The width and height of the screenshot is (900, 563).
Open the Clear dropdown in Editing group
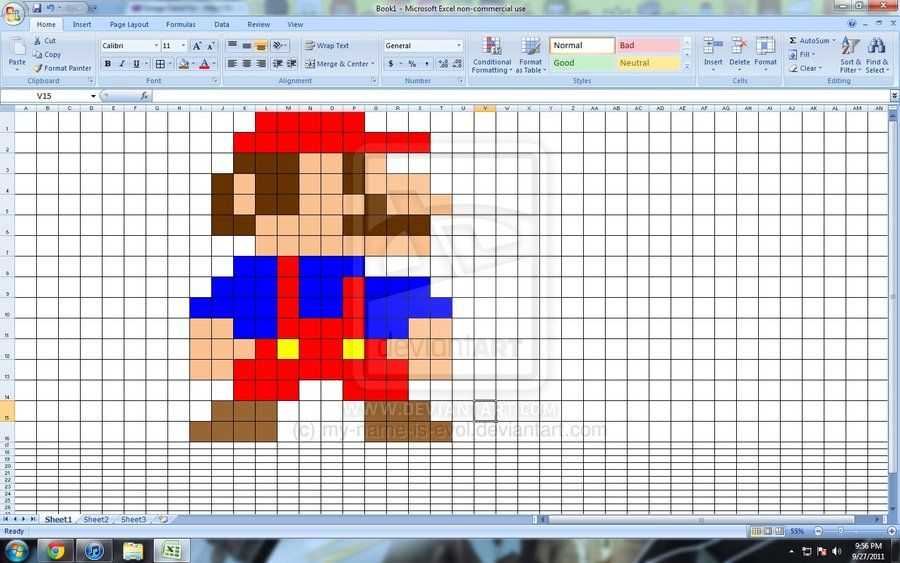click(805, 68)
